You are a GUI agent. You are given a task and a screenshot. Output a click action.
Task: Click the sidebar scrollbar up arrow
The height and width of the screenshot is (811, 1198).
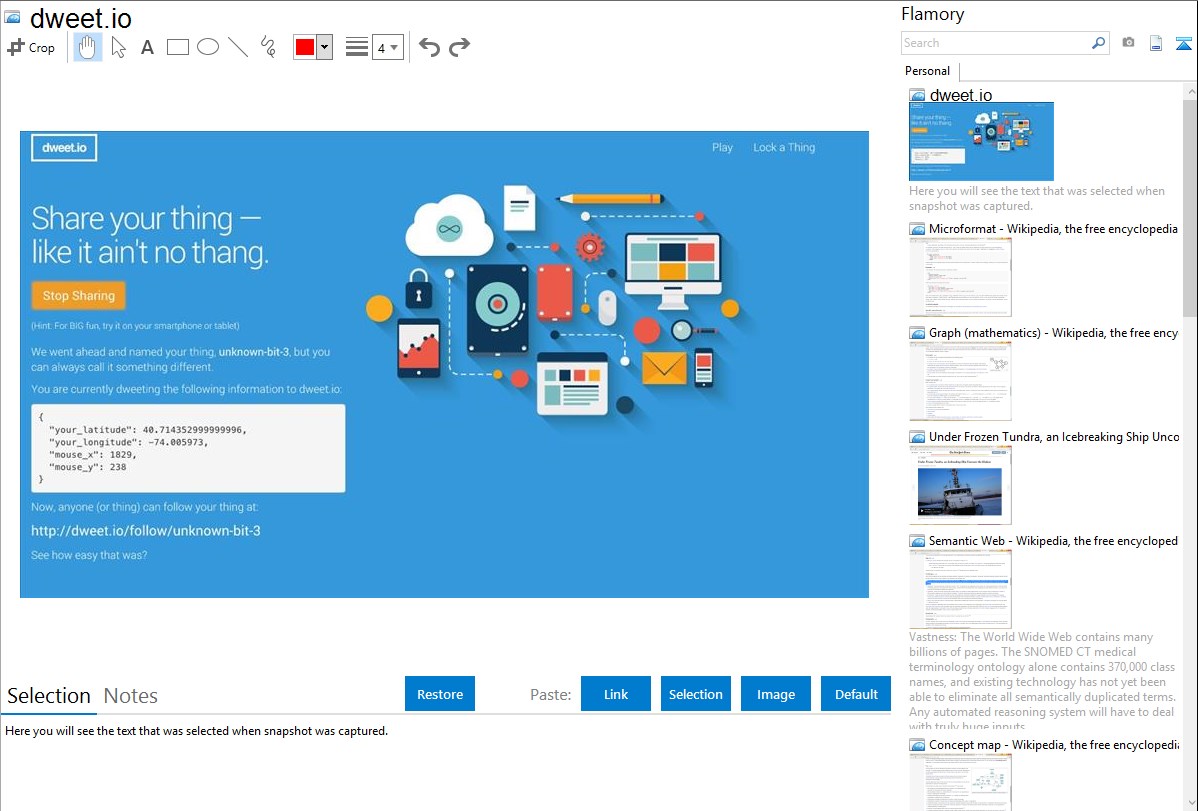tap(1190, 92)
